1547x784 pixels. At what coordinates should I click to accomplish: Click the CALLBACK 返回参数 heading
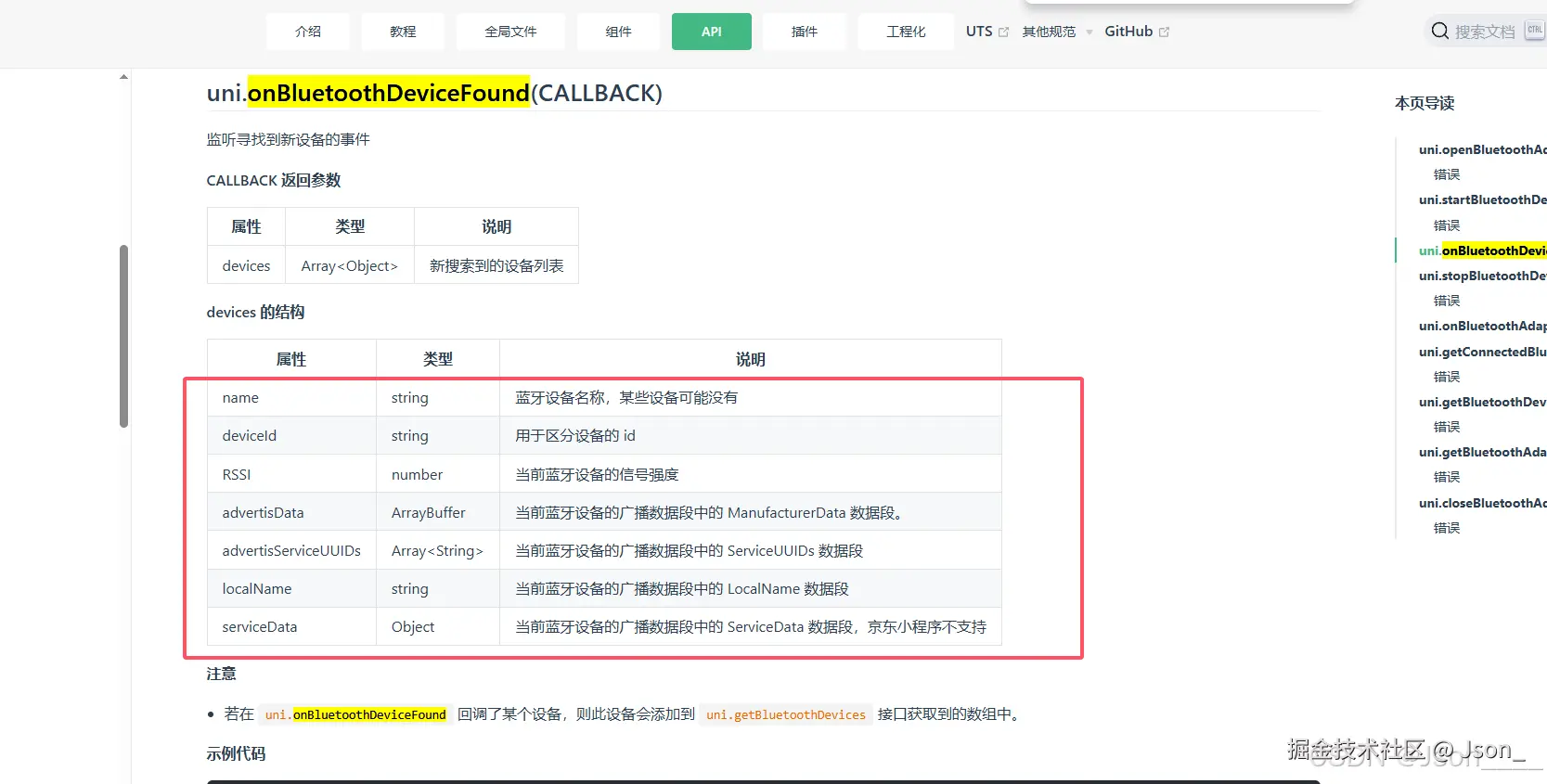[x=274, y=180]
